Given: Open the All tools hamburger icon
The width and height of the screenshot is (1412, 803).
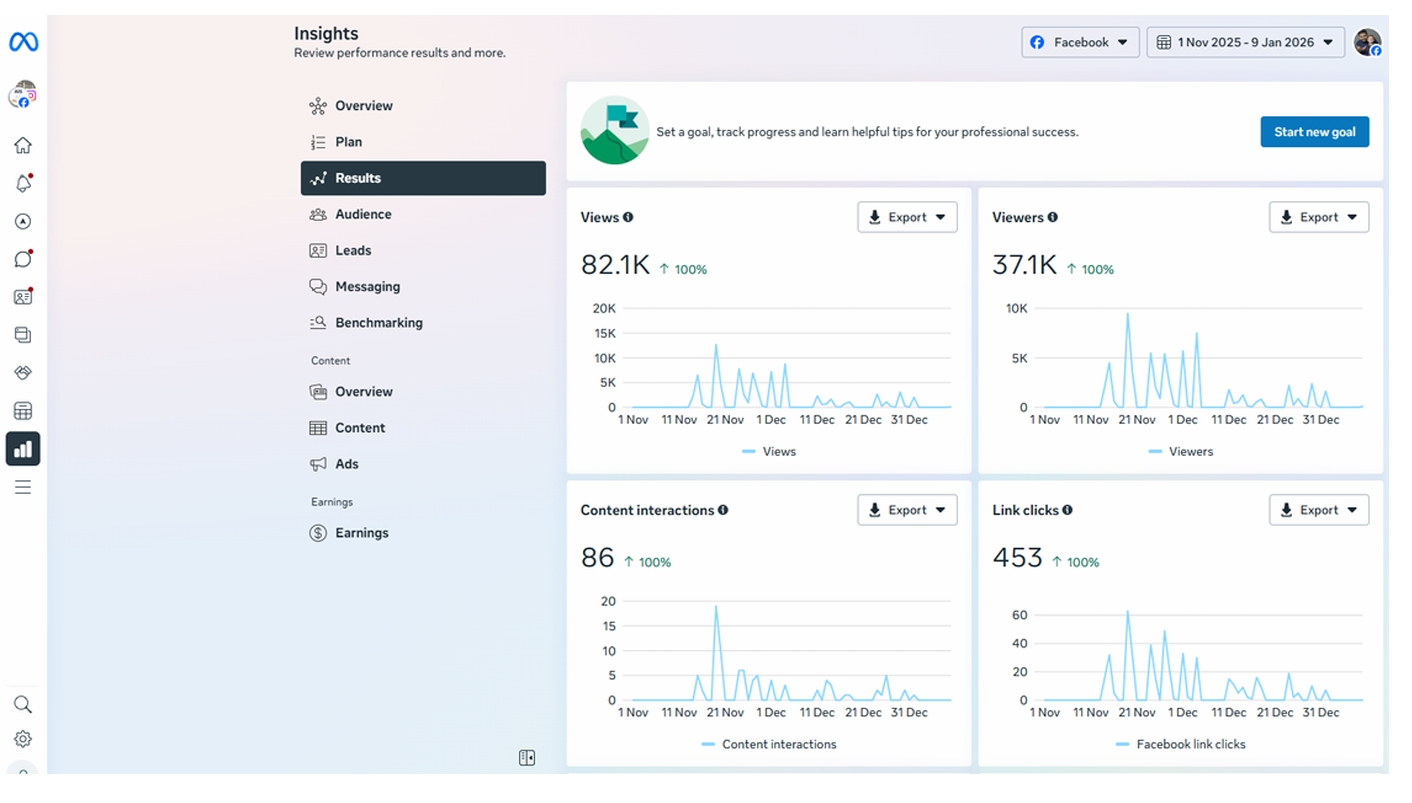Looking at the screenshot, I should [x=23, y=487].
